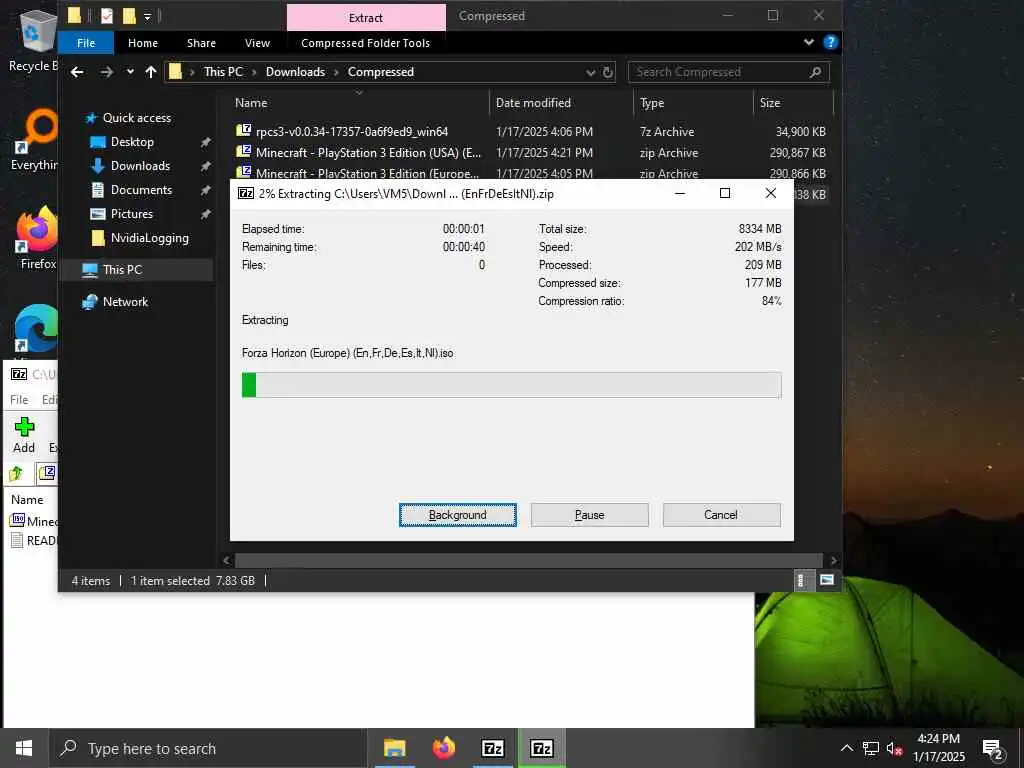Image resolution: width=1024 pixels, height=768 pixels.
Task: Open Downloads in navigation pane
Action: [140, 166]
